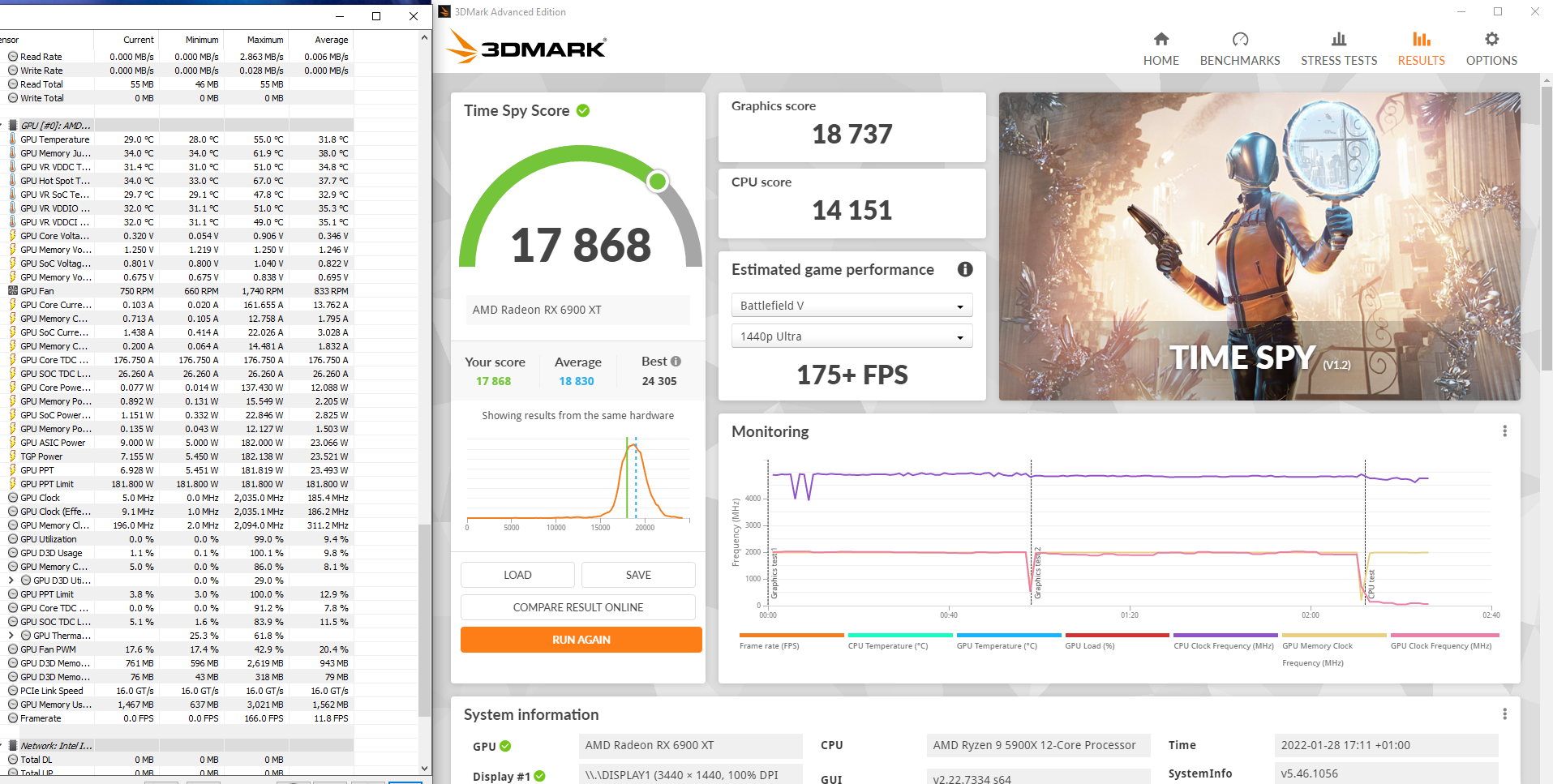Click the Current column header
Viewport: 1553px width, 784px height.
tap(127, 40)
